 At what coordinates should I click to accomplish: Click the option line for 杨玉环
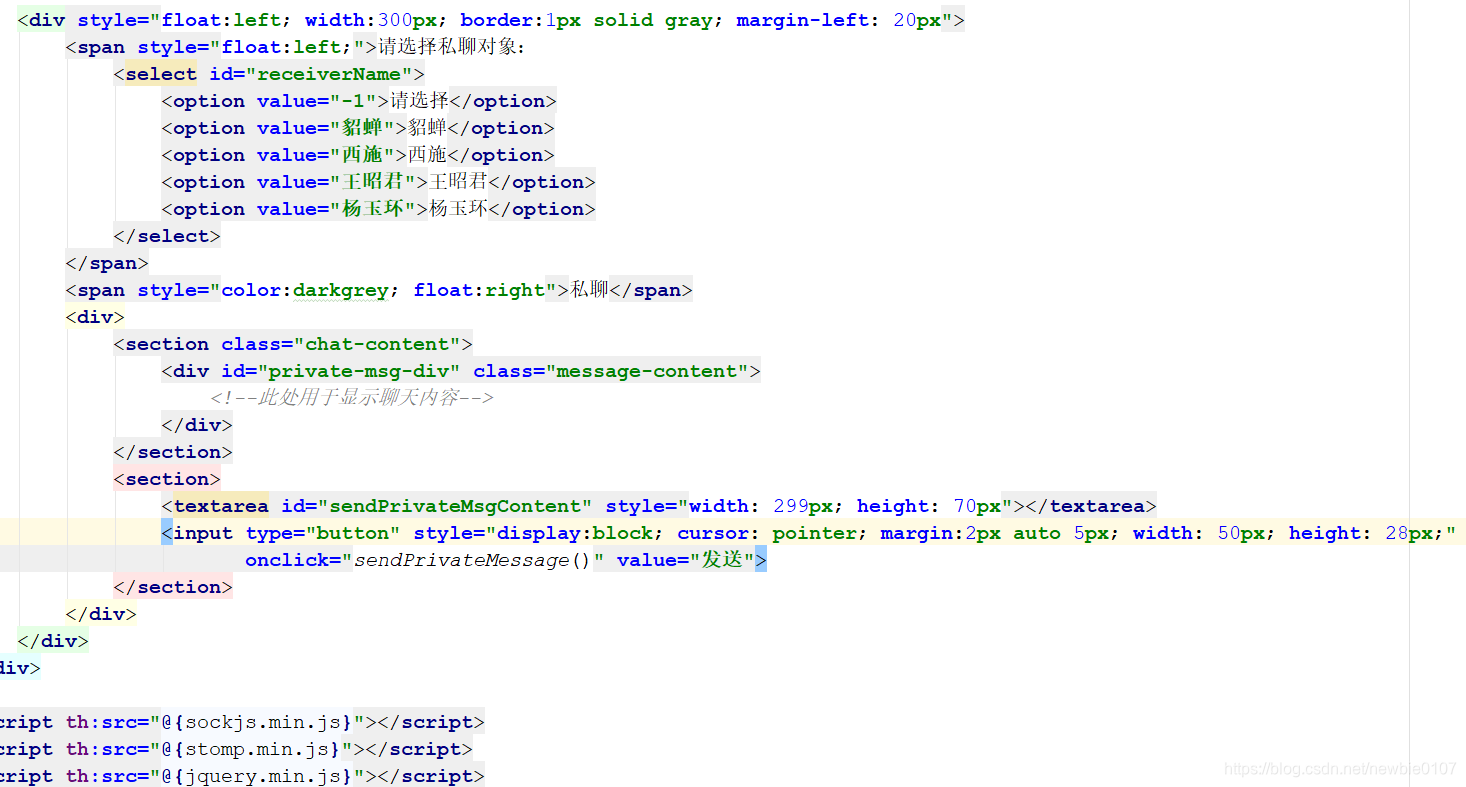(378, 209)
